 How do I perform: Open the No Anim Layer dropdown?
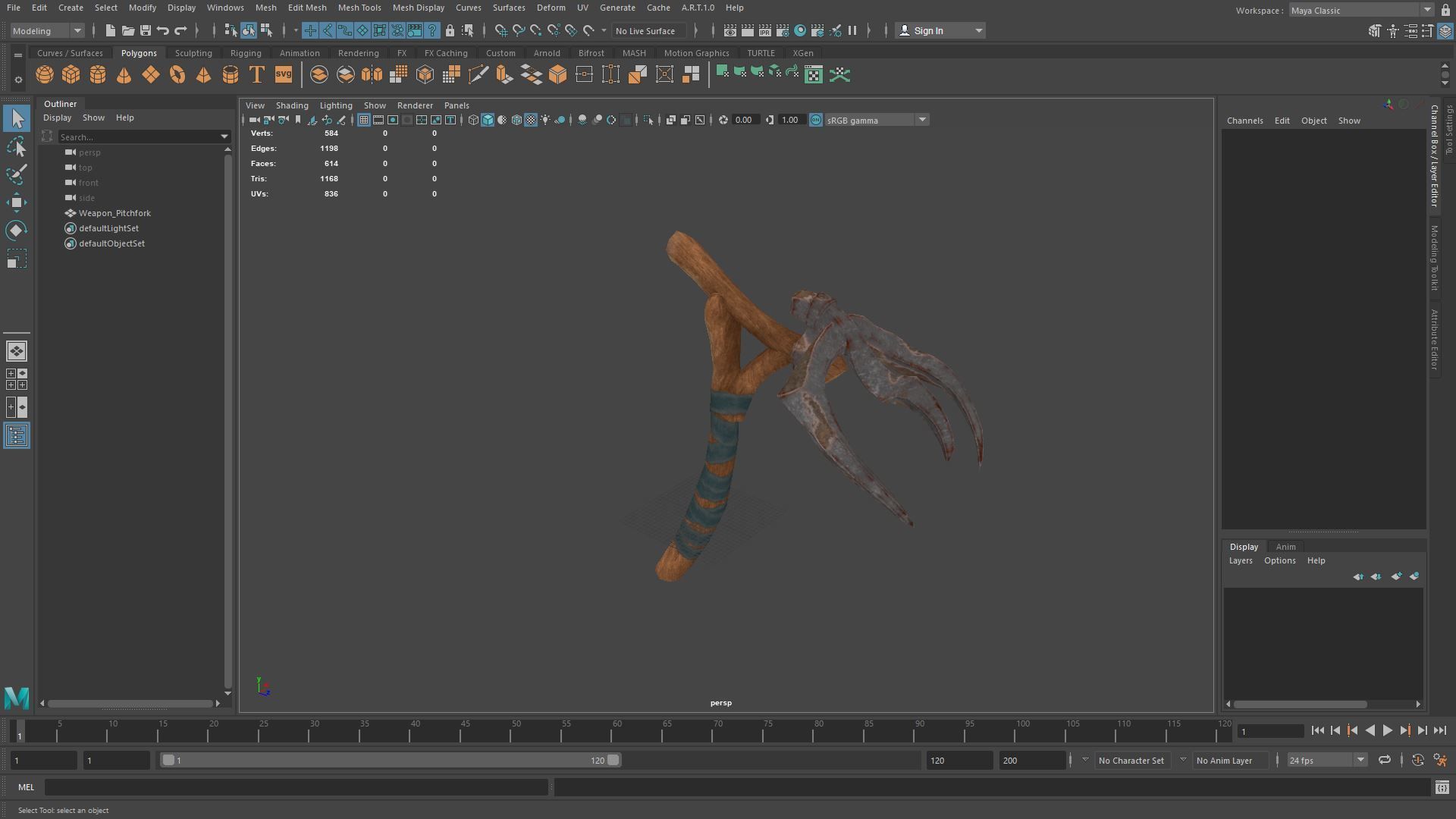click(x=1229, y=760)
